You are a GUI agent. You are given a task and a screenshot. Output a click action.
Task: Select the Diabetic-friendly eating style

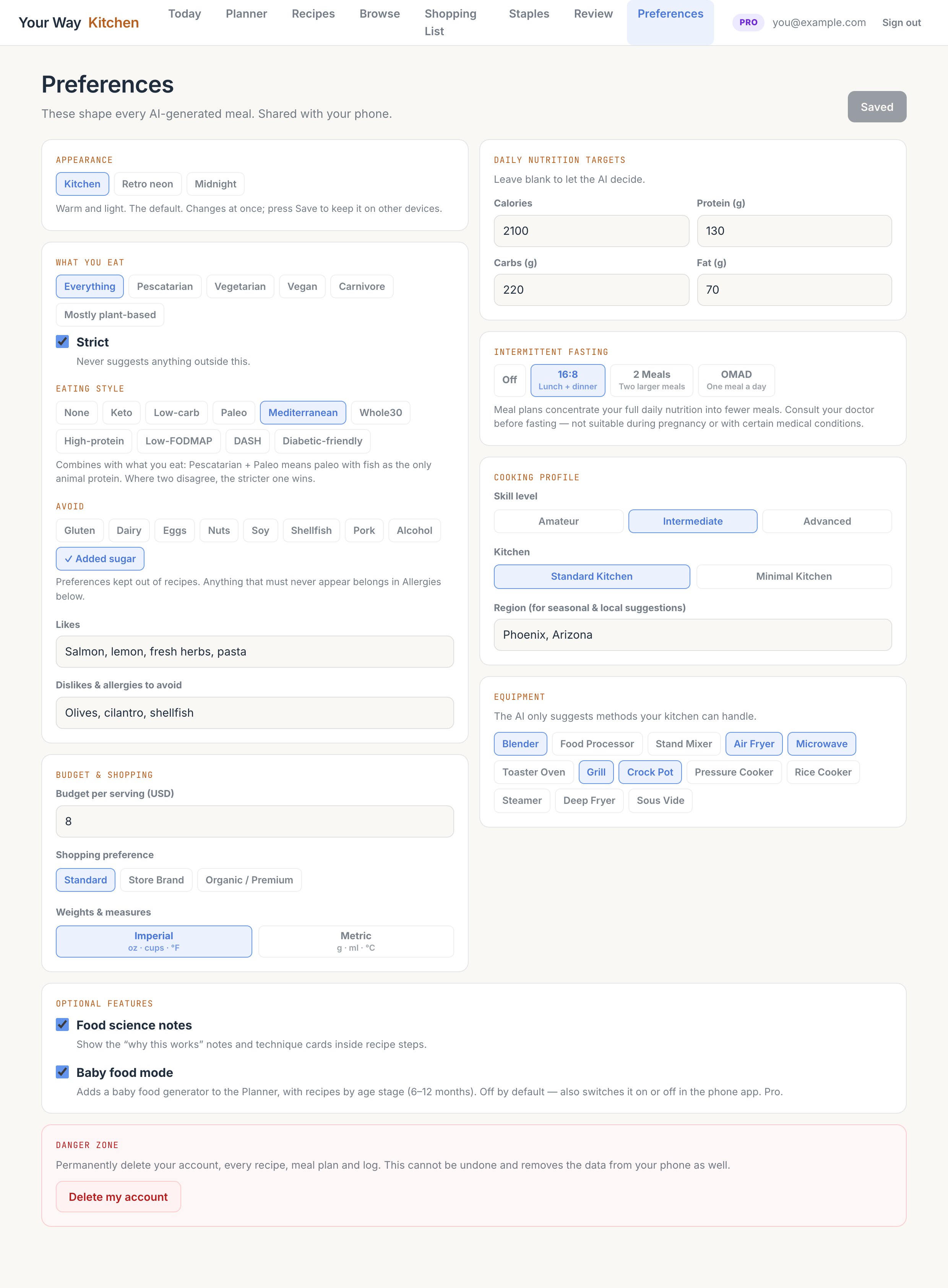point(323,441)
